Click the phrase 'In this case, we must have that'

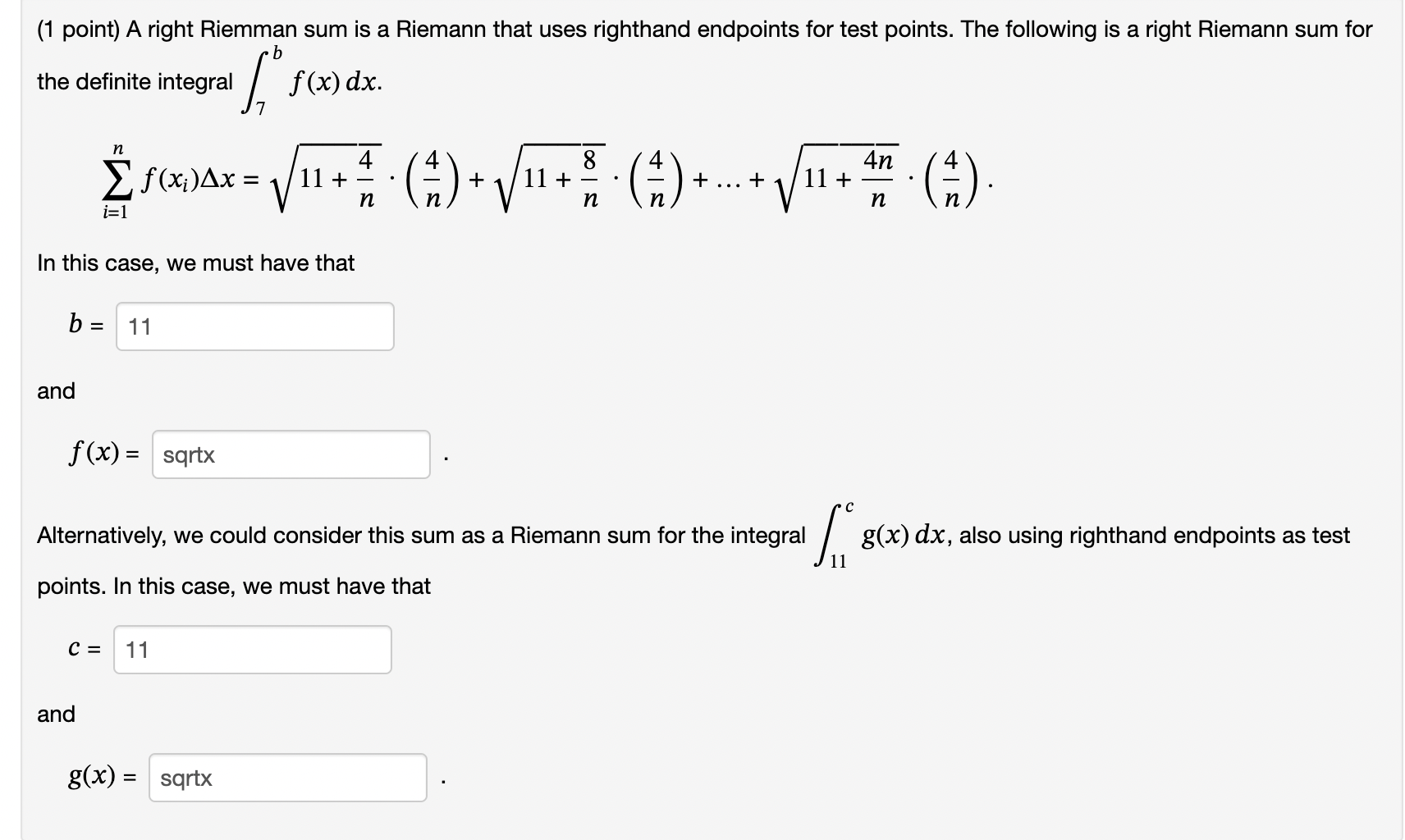coord(195,262)
